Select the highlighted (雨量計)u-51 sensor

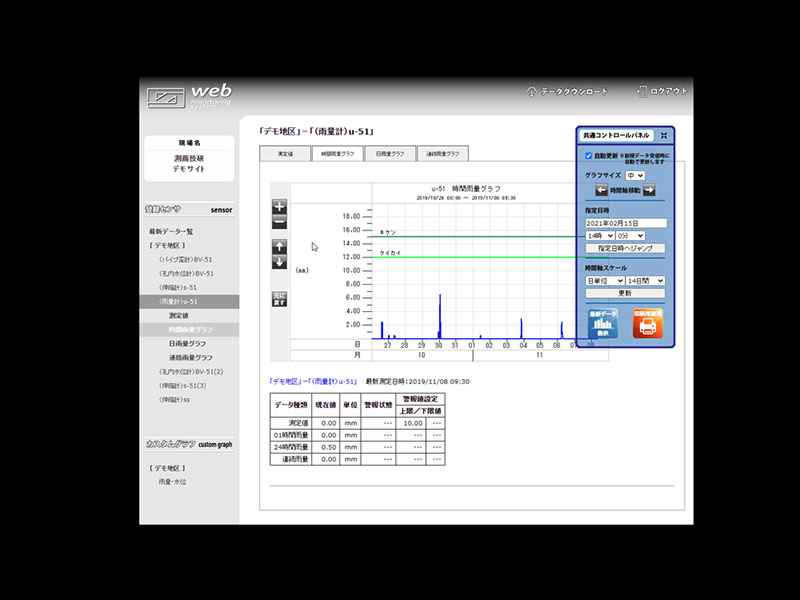(x=189, y=302)
